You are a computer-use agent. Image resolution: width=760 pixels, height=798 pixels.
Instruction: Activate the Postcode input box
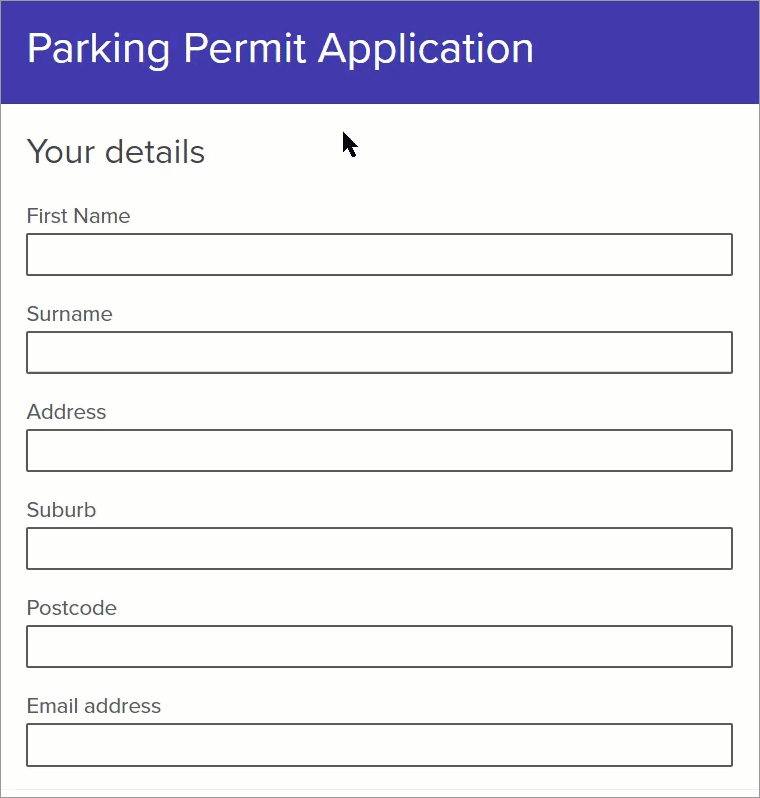point(379,647)
